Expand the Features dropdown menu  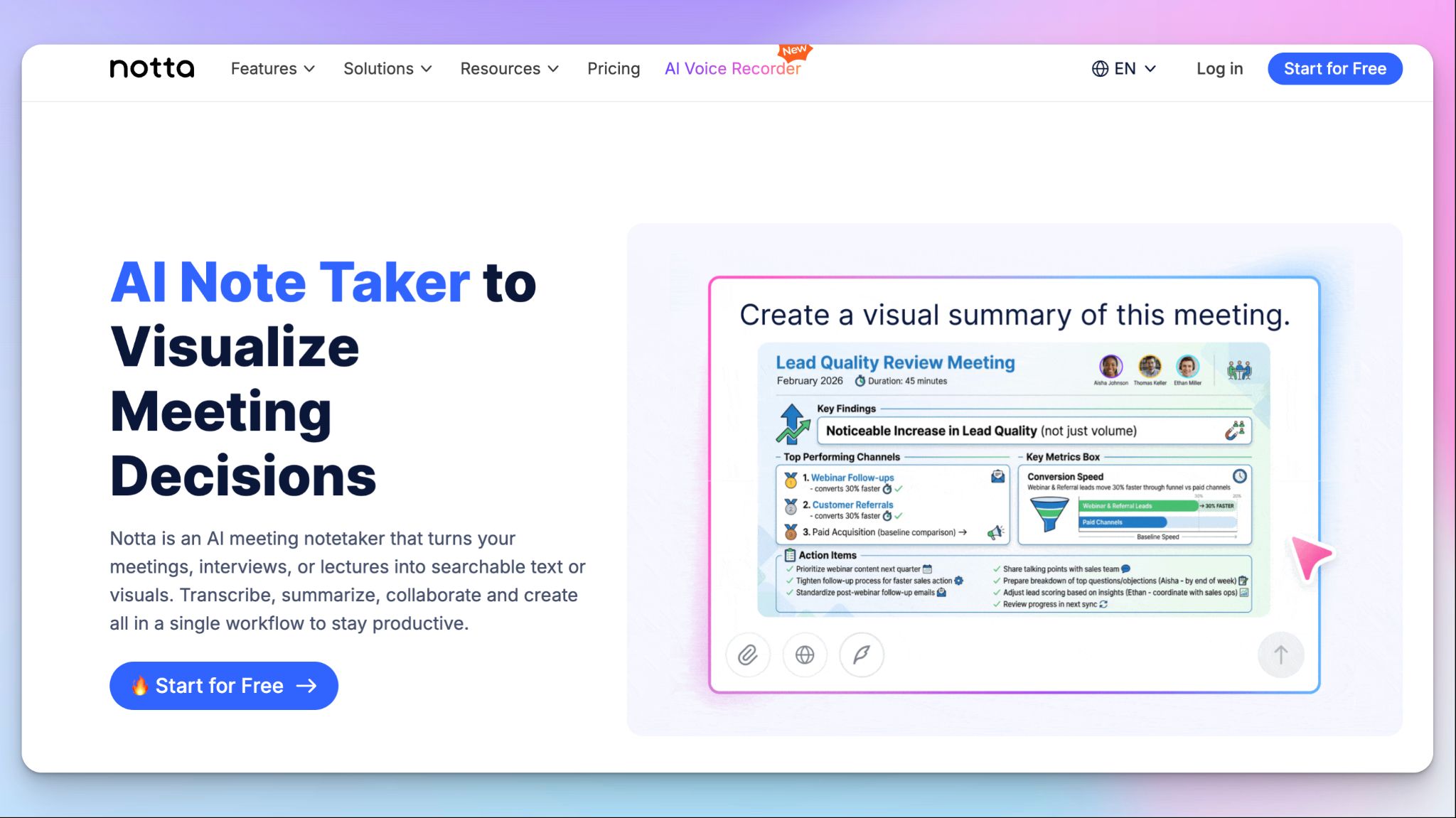[272, 68]
